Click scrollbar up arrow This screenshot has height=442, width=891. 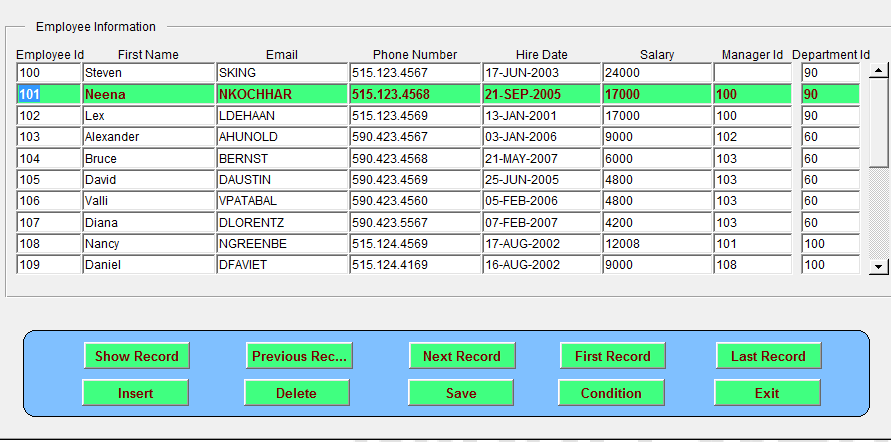[x=879, y=70]
